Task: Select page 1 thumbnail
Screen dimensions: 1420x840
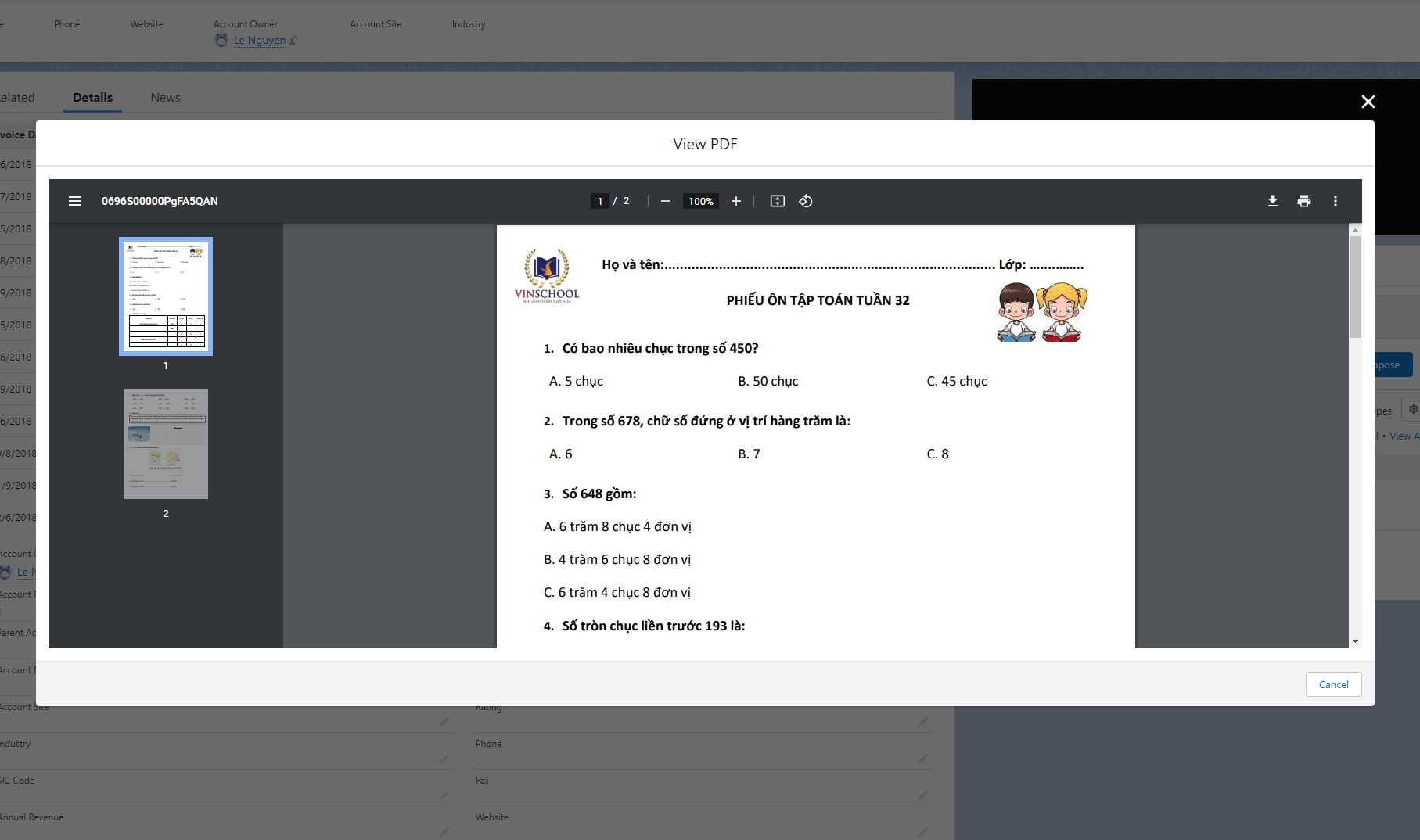Action: (x=166, y=296)
